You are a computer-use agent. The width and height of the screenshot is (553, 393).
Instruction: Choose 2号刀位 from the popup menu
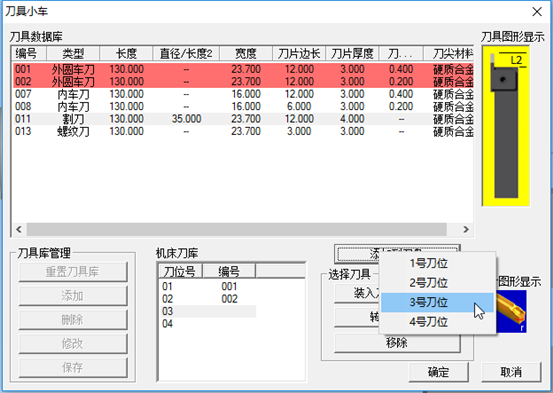click(437, 283)
